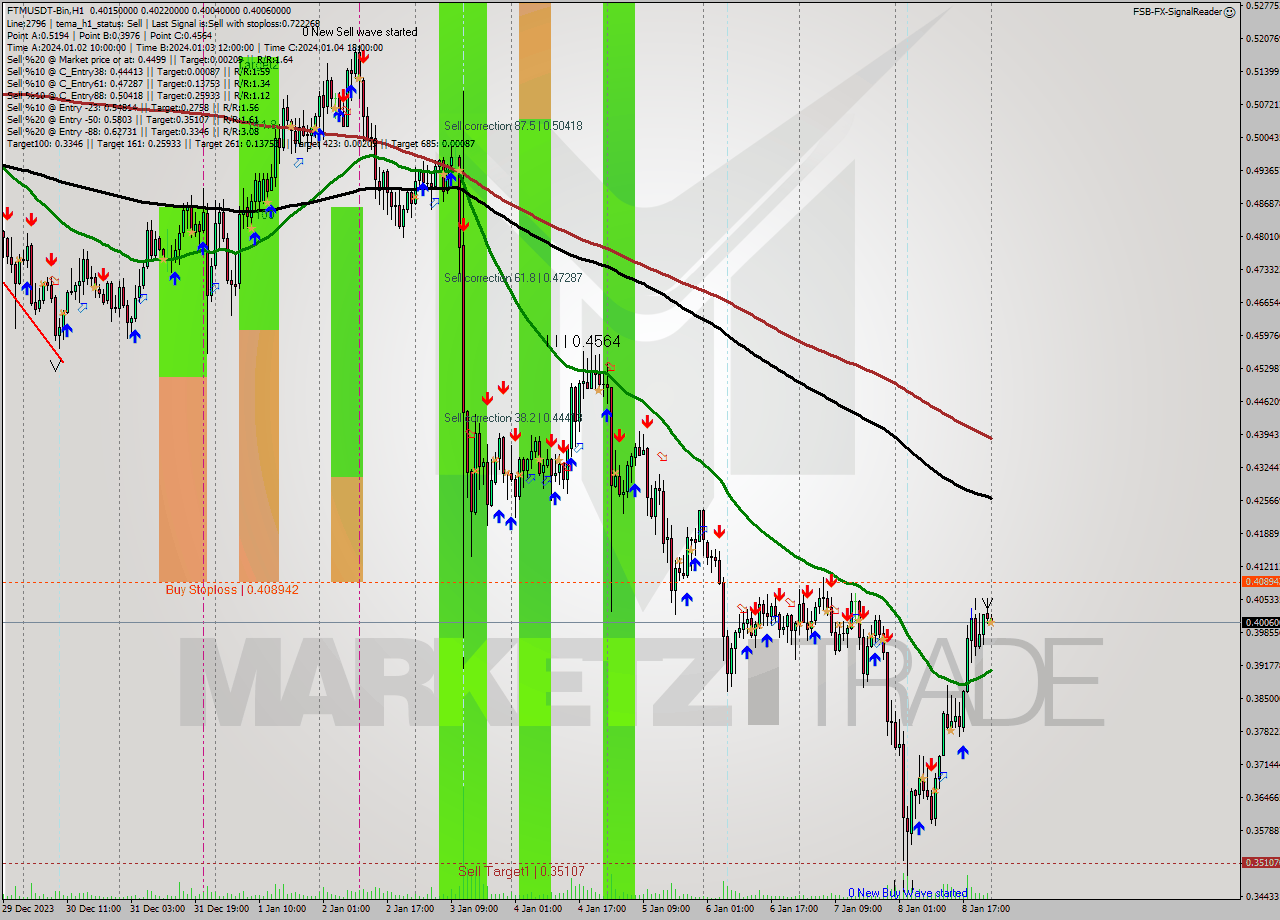Click the FSB-FX-SignalReader expert label
The width and height of the screenshot is (1280, 920).
tap(1177, 12)
